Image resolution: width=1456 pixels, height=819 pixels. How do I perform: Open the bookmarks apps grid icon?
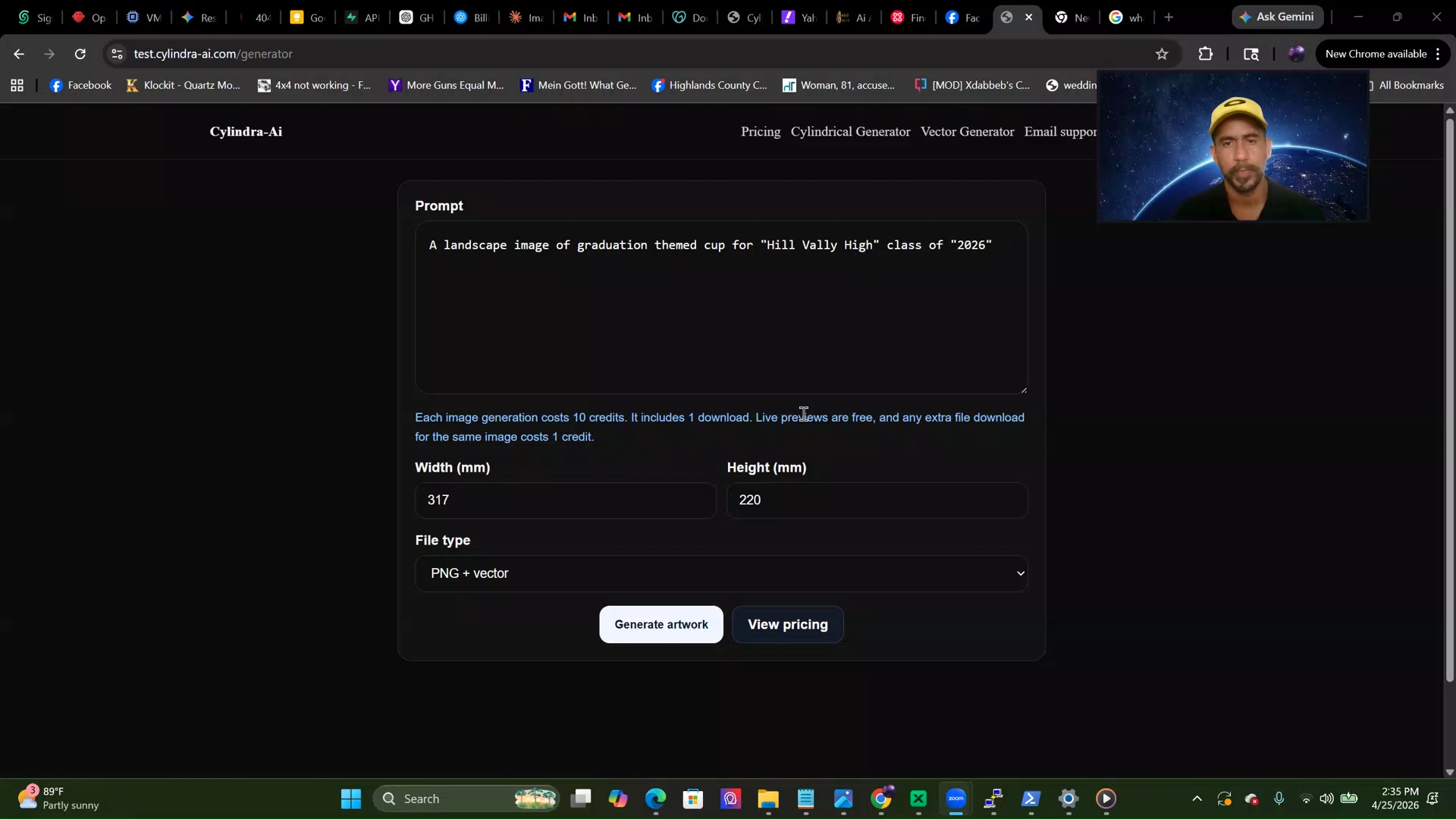[x=17, y=86]
